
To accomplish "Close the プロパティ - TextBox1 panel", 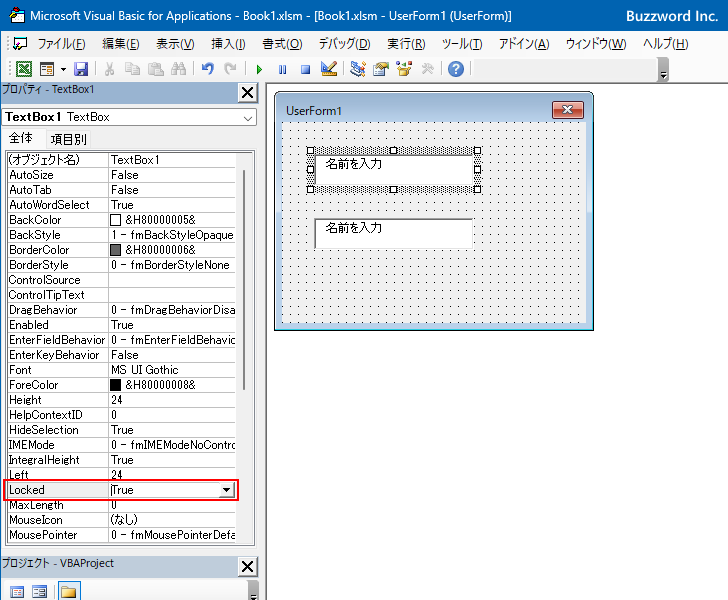I will click(247, 92).
